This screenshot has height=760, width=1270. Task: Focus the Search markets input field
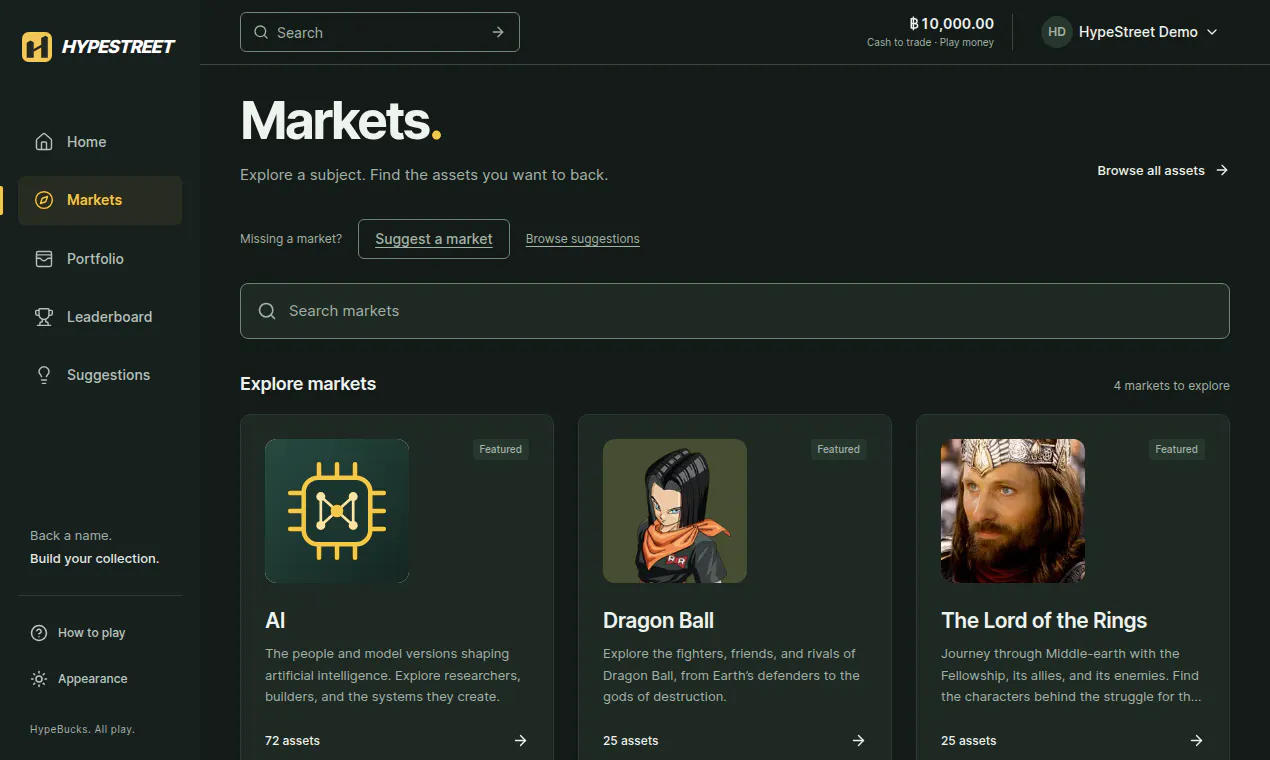pos(735,311)
